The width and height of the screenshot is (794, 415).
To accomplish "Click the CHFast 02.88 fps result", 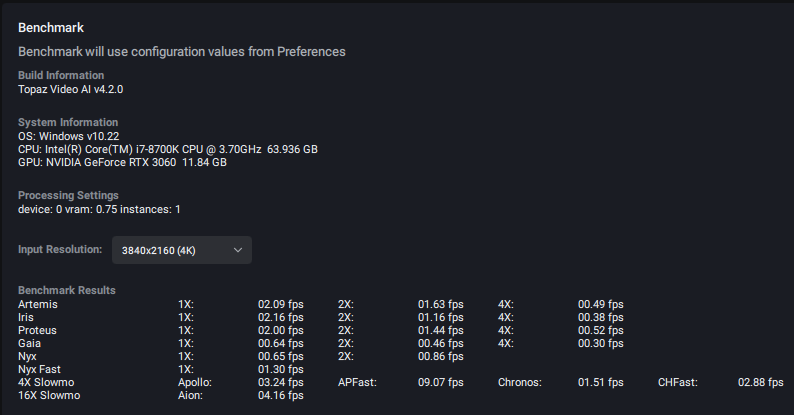I will tap(760, 382).
